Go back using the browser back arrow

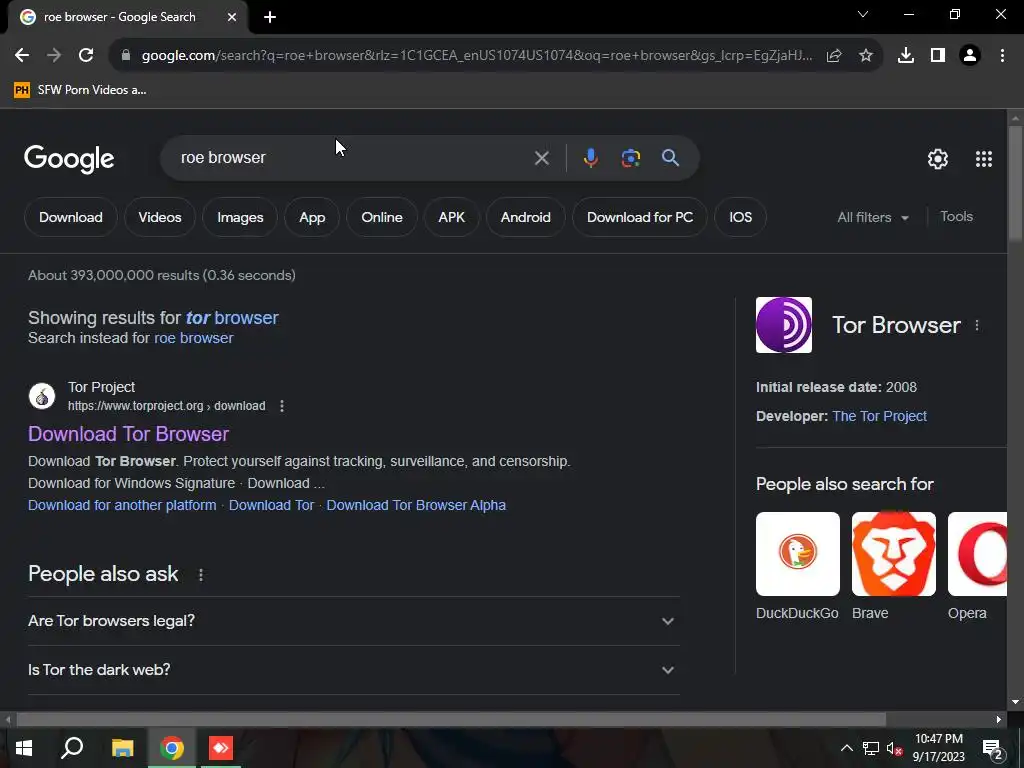pos(22,56)
